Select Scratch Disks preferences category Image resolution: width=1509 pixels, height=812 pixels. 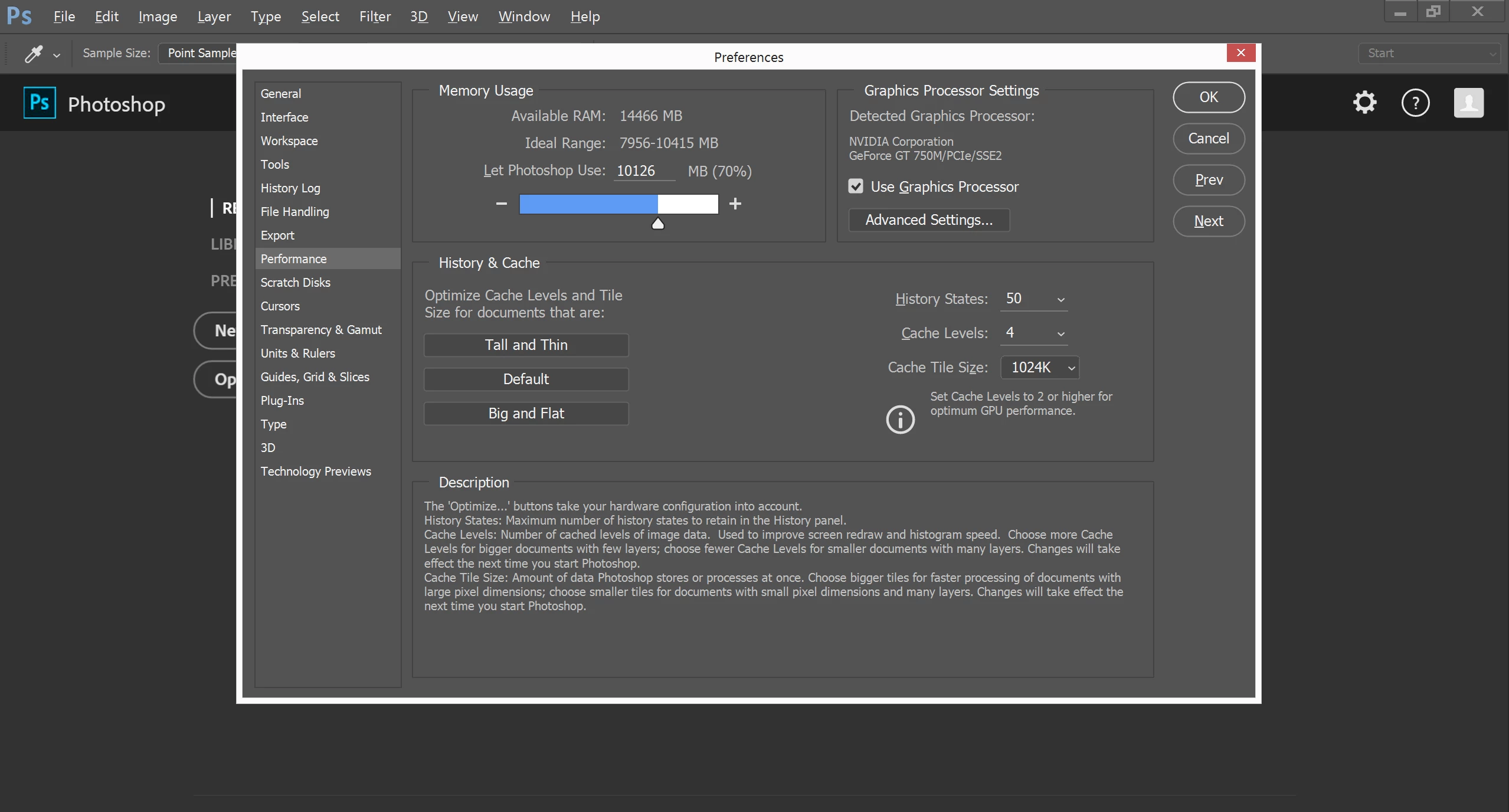pos(296,283)
